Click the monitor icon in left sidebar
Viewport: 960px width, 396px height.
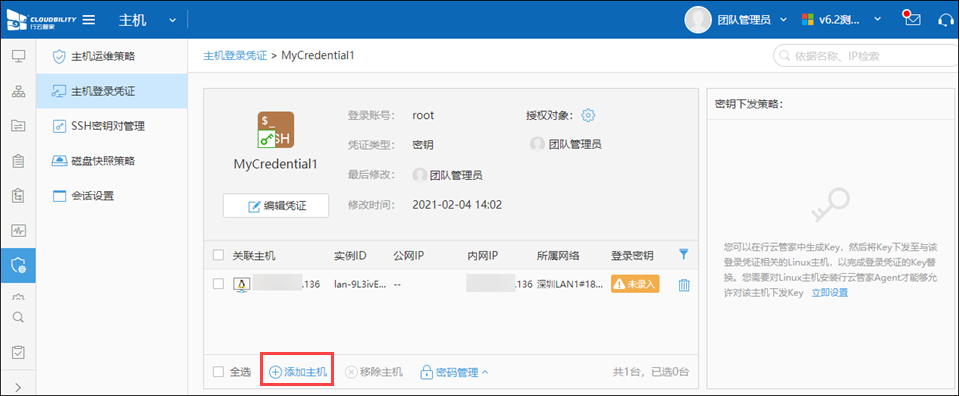coord(18,56)
